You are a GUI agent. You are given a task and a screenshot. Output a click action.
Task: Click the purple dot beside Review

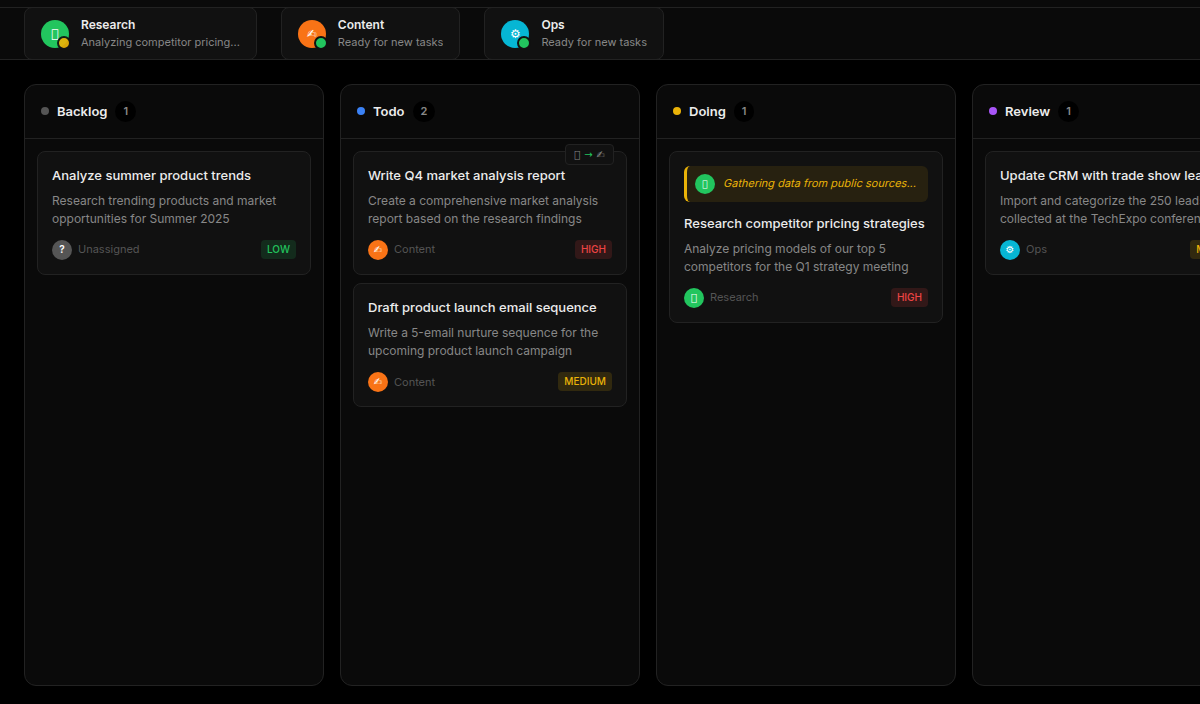click(x=991, y=111)
